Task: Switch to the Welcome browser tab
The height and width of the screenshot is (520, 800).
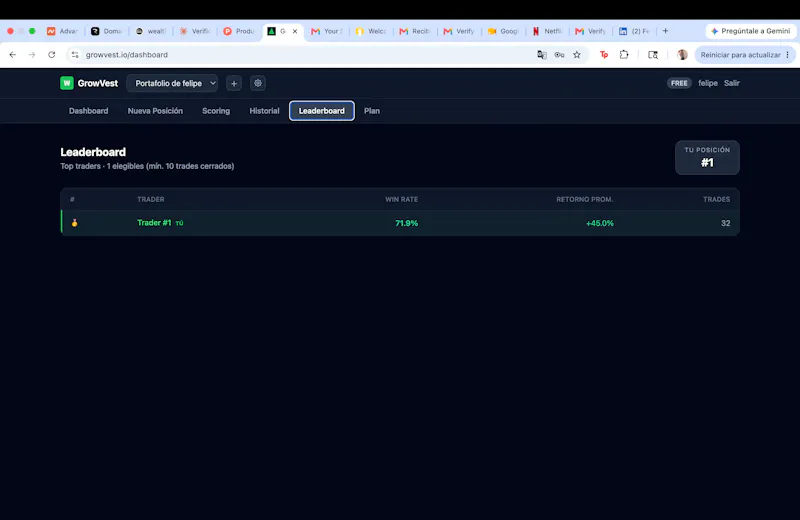Action: (371, 31)
